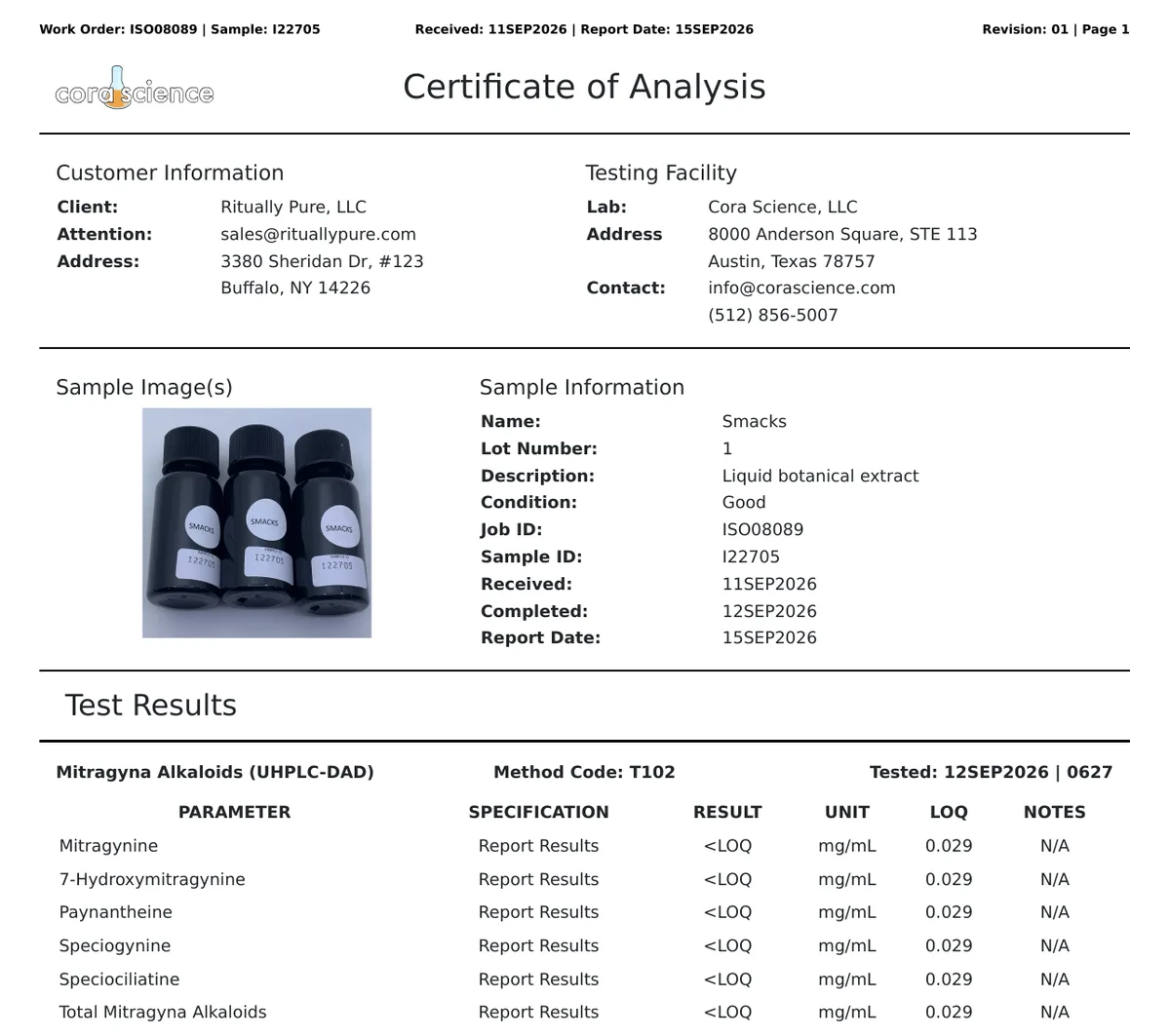Click the Customer Information heading
The height and width of the screenshot is (1036, 1170).
(170, 173)
